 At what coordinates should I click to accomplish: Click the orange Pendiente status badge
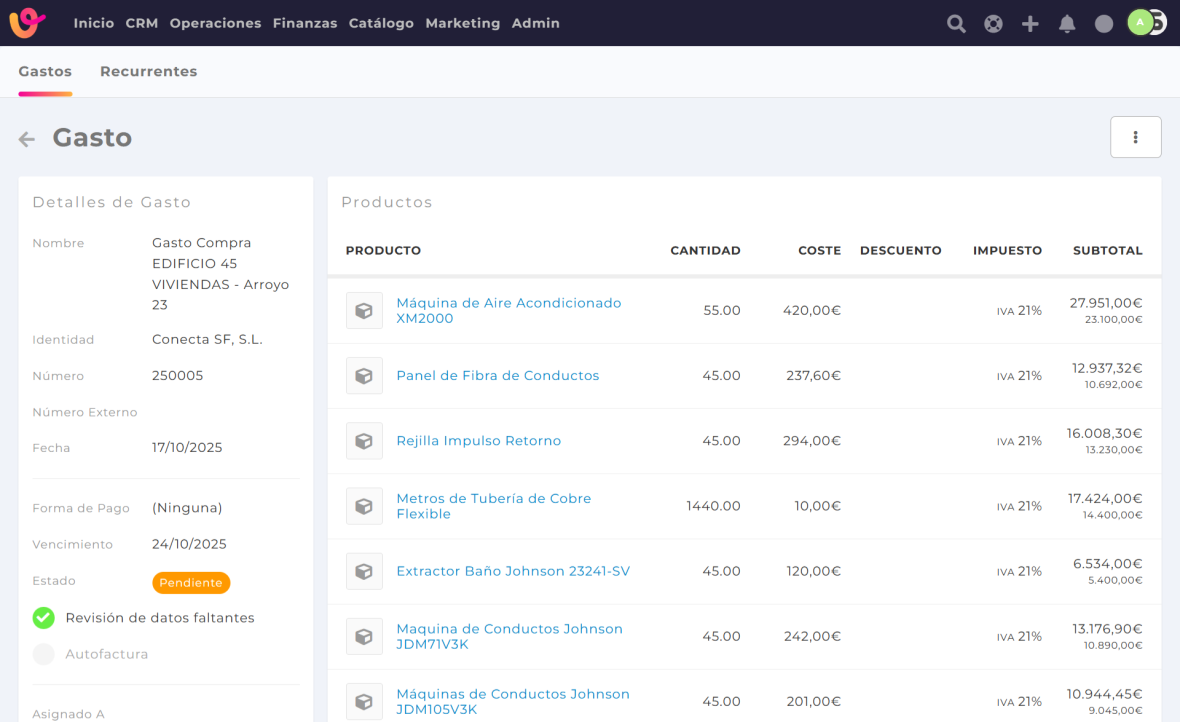pos(191,582)
